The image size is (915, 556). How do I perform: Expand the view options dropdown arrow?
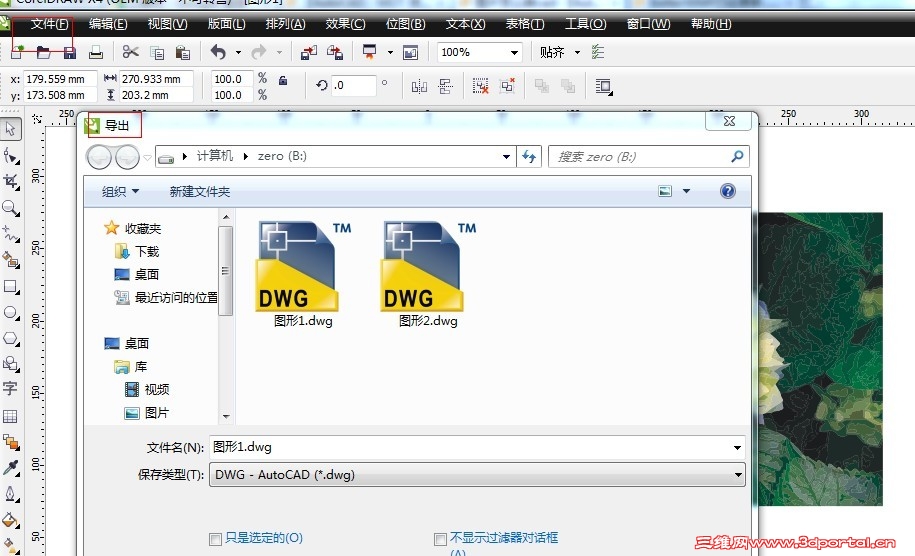686,191
